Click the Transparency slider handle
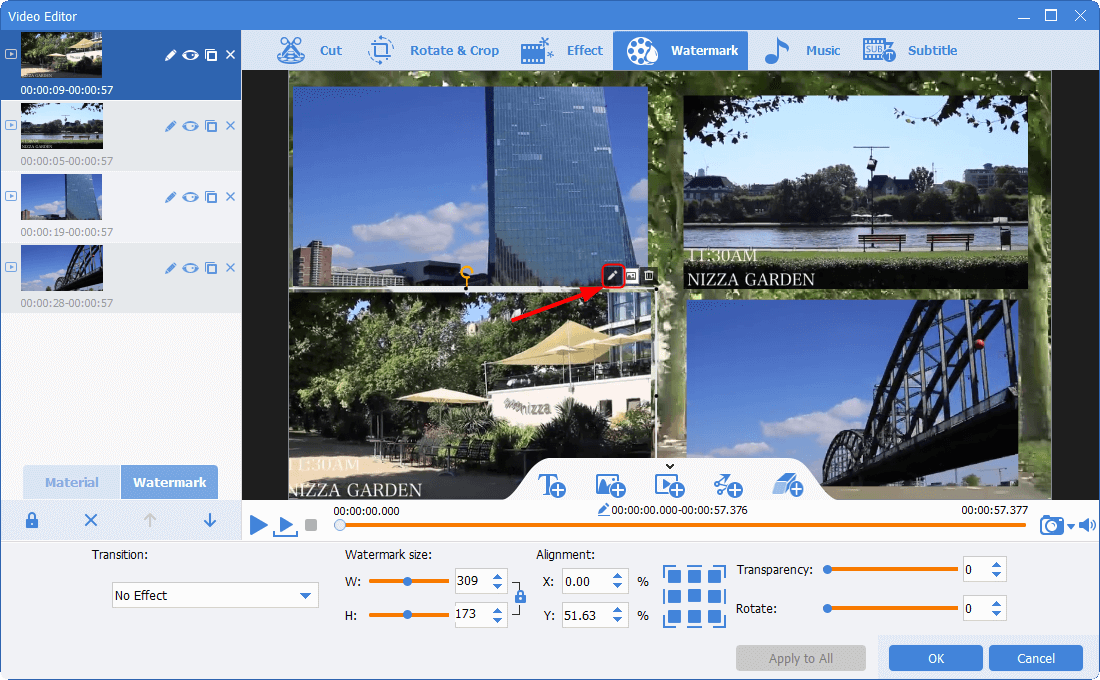Image resolution: width=1100 pixels, height=680 pixels. pyautogui.click(x=827, y=569)
